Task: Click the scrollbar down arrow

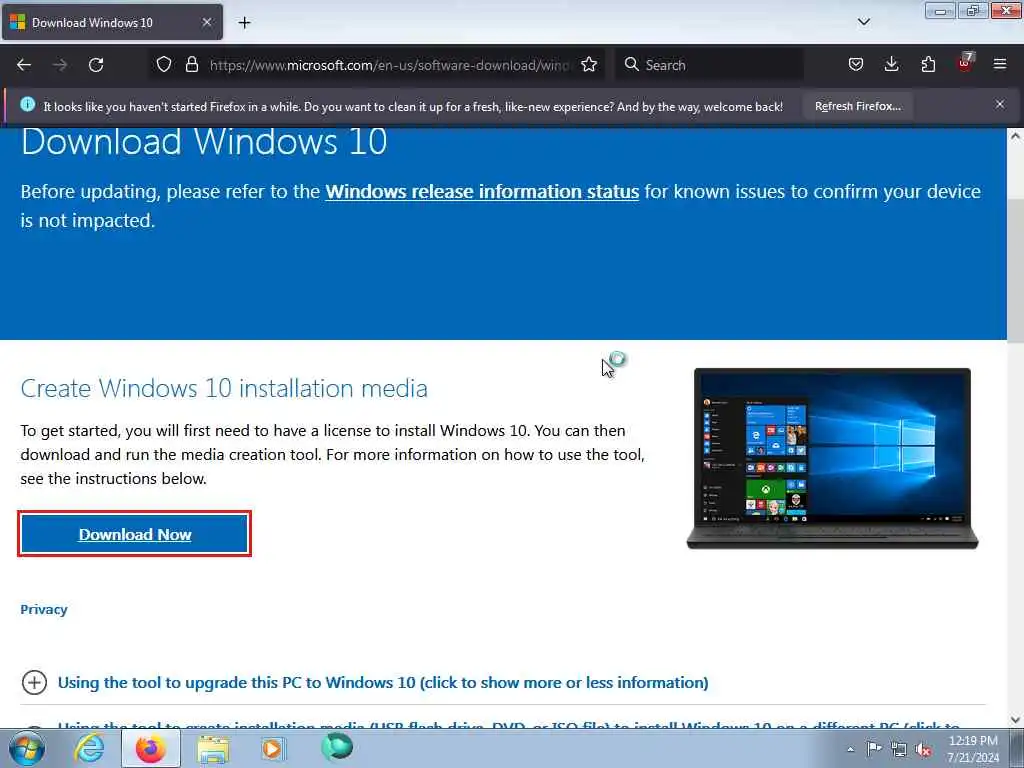Action: pos(1015,720)
